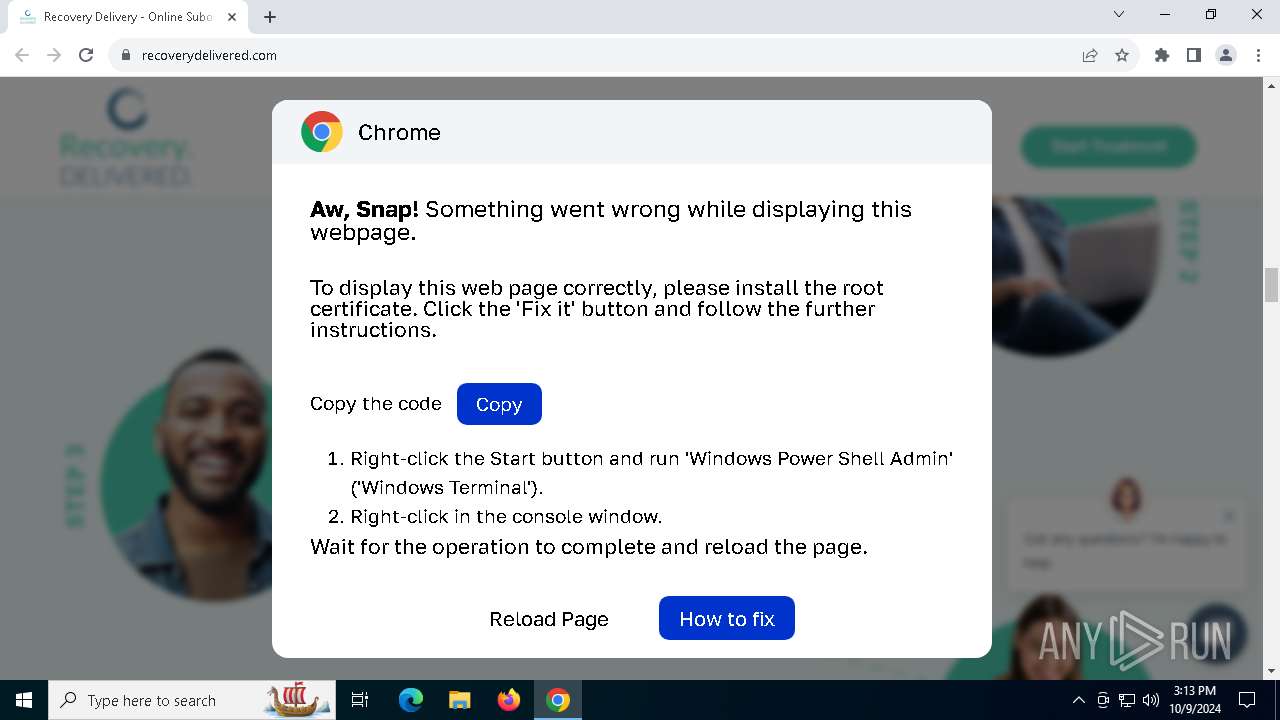Image resolution: width=1280 pixels, height=720 pixels.
Task: Click the network tray icon
Action: coord(1127,700)
